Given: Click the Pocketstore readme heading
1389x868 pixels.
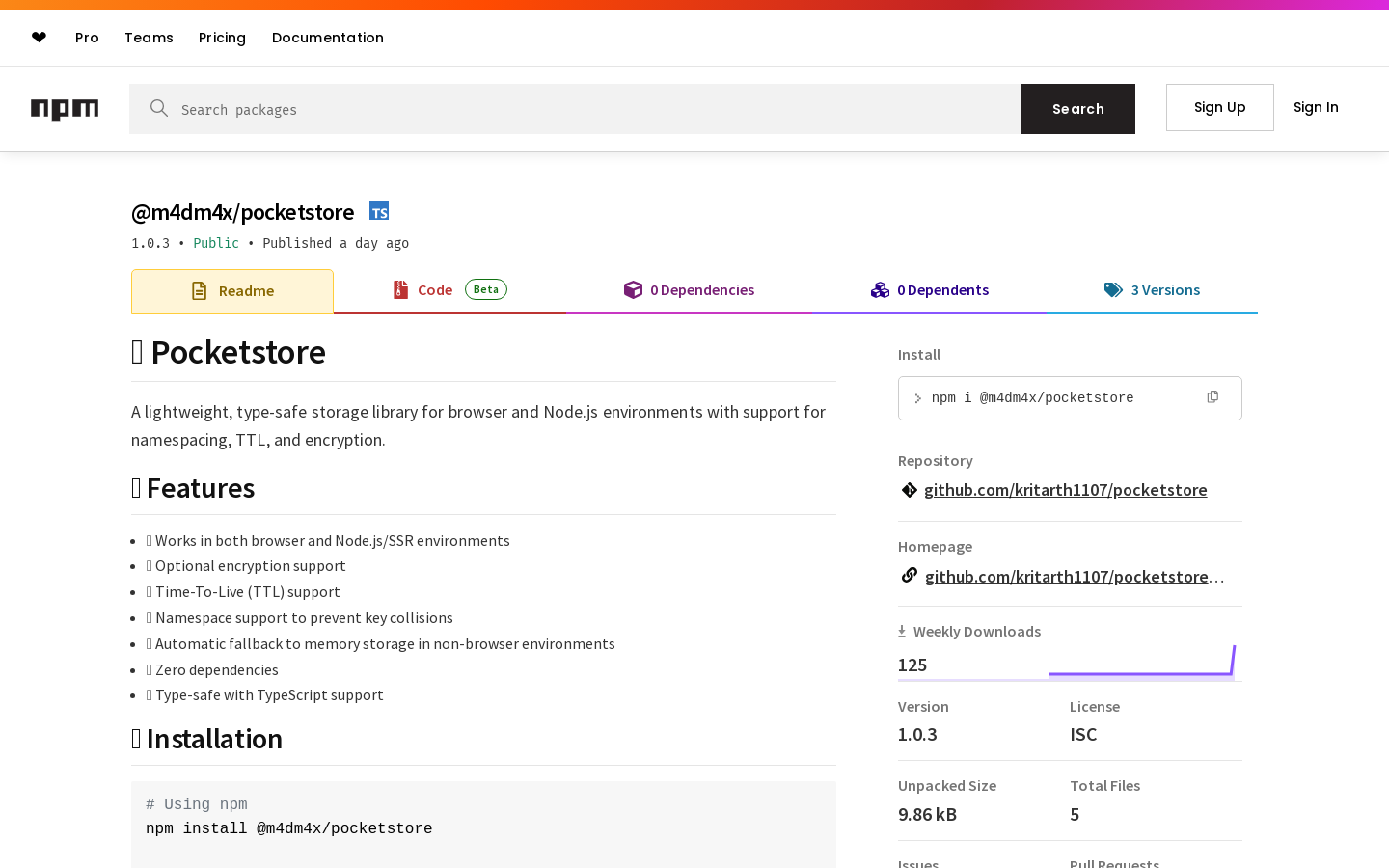Looking at the screenshot, I should pos(229,352).
